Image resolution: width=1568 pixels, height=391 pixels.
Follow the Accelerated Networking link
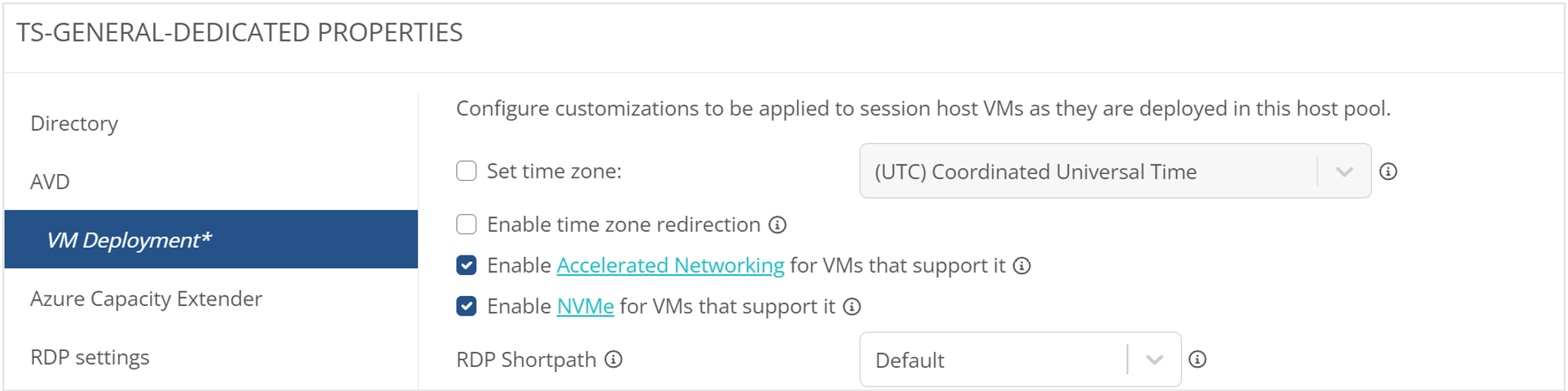[670, 265]
